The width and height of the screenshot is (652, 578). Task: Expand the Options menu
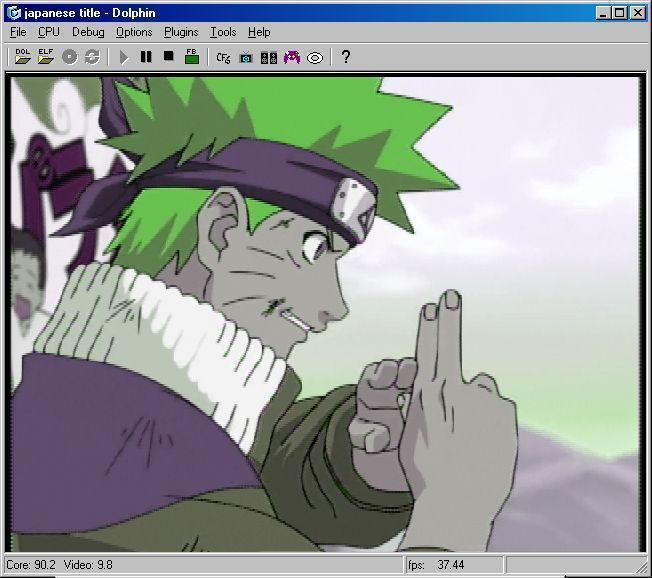(x=134, y=32)
